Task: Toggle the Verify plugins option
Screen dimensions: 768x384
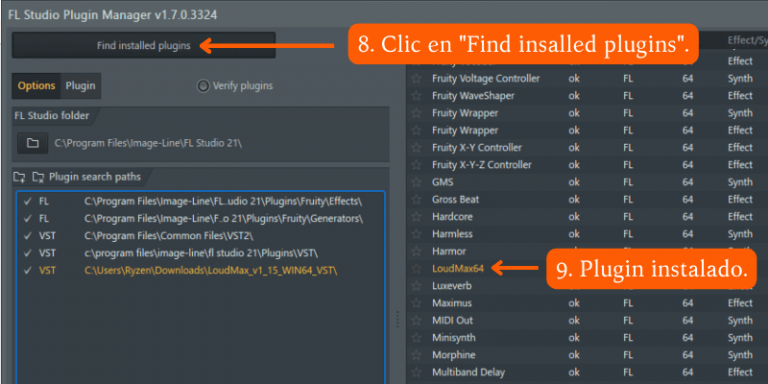Action: (x=203, y=86)
